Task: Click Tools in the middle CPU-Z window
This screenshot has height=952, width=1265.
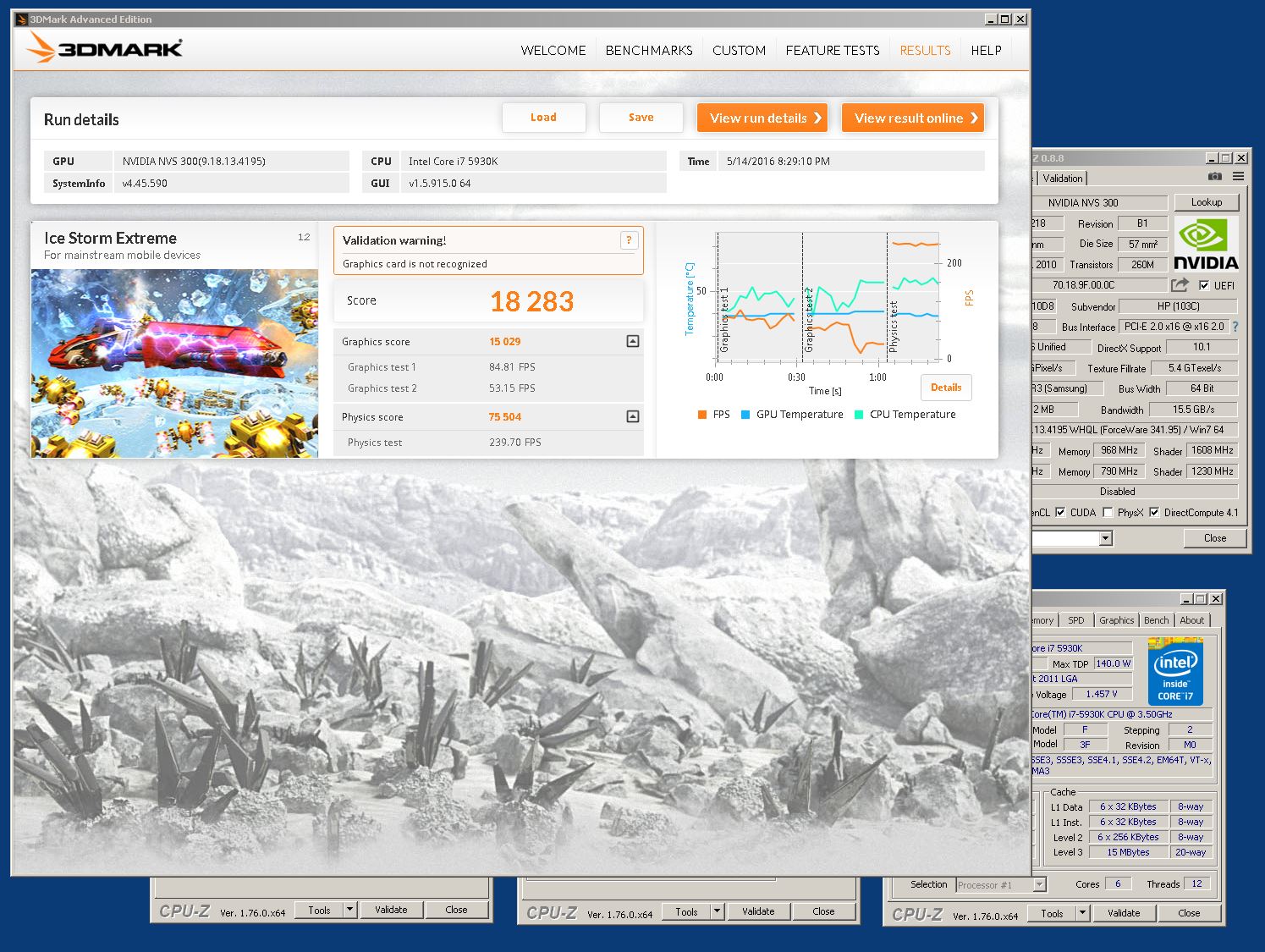Action: (686, 911)
